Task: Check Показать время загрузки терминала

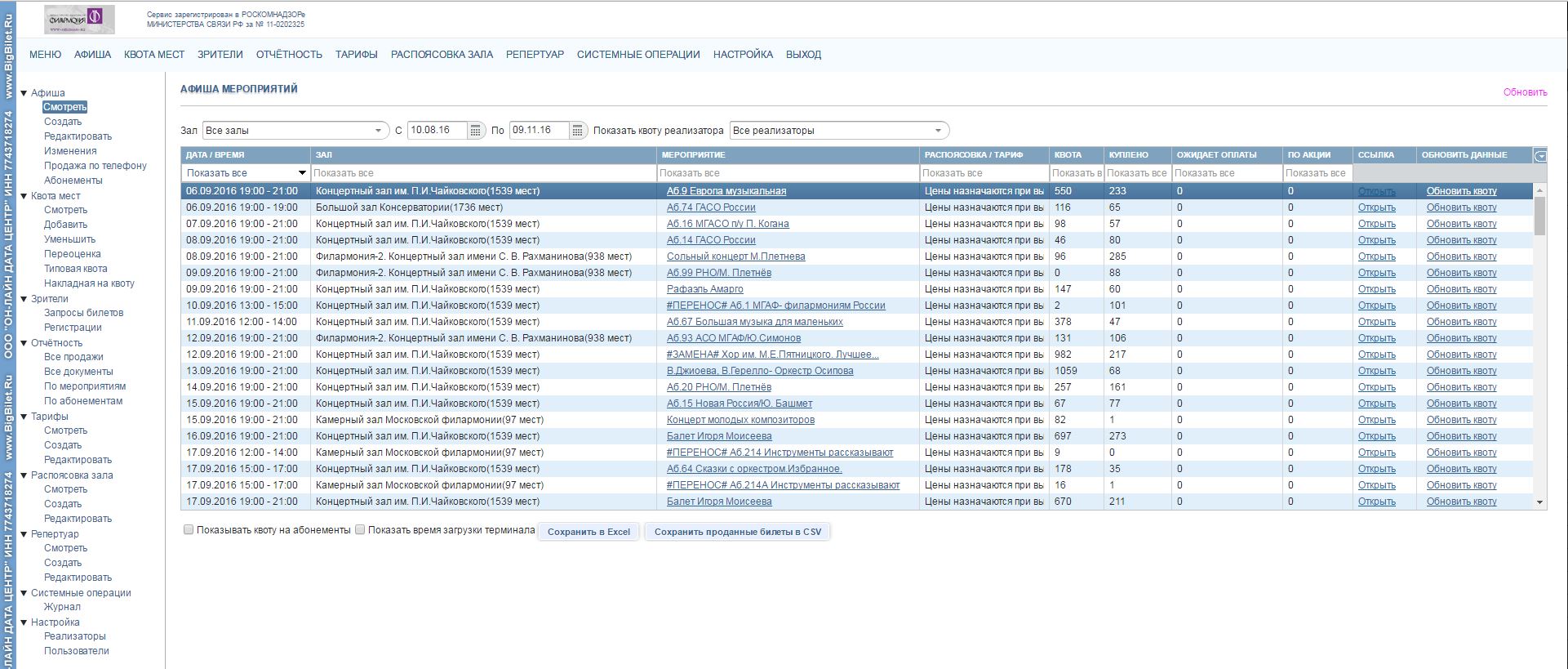Action: coord(360,530)
